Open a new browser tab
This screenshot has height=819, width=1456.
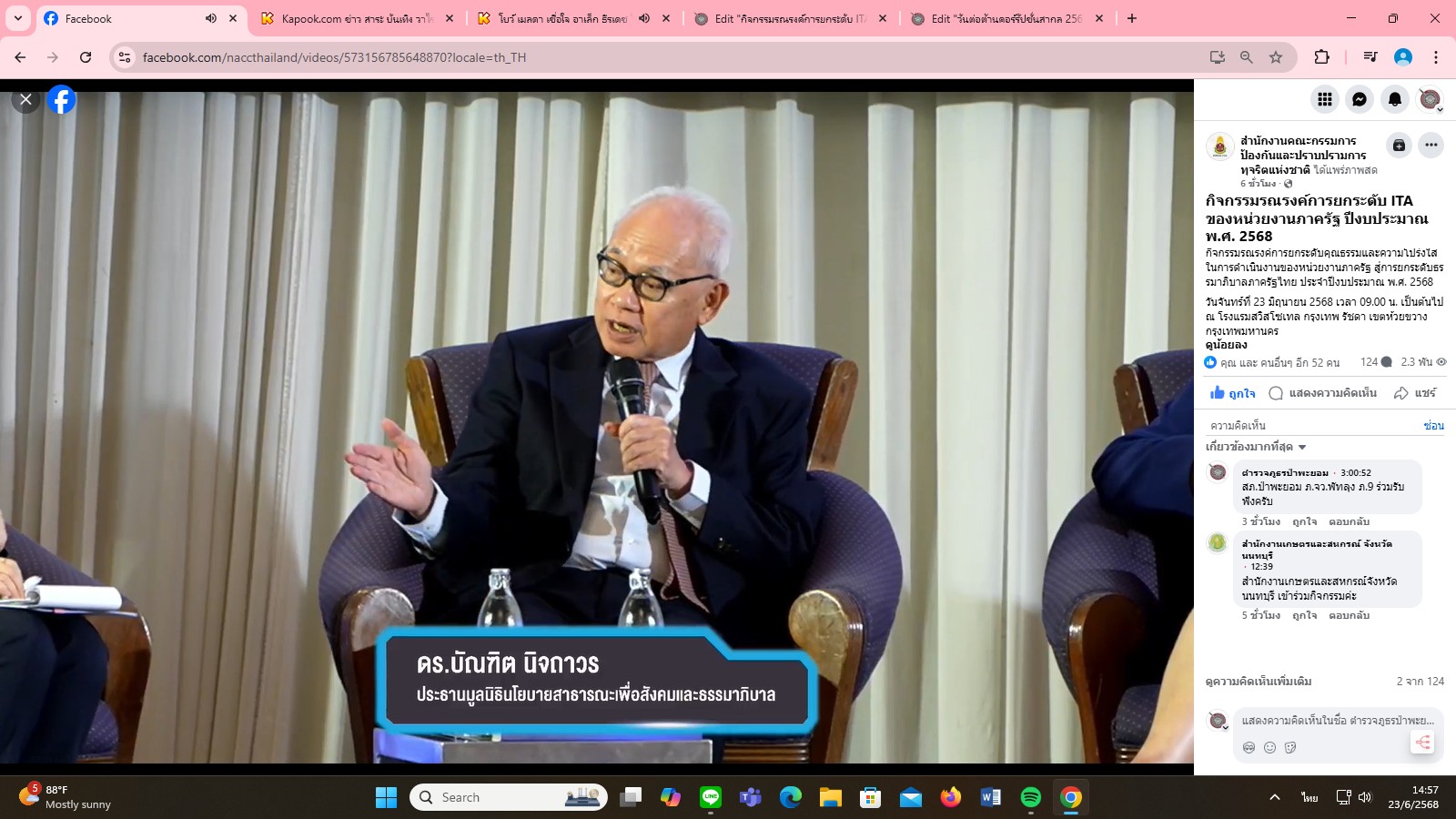point(1132,18)
